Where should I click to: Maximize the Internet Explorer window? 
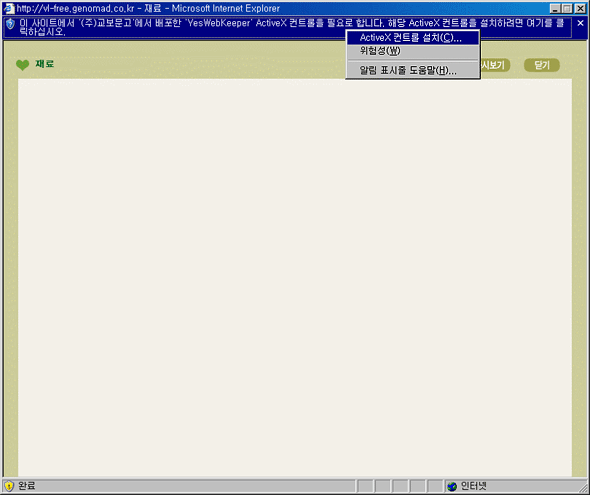567,9
